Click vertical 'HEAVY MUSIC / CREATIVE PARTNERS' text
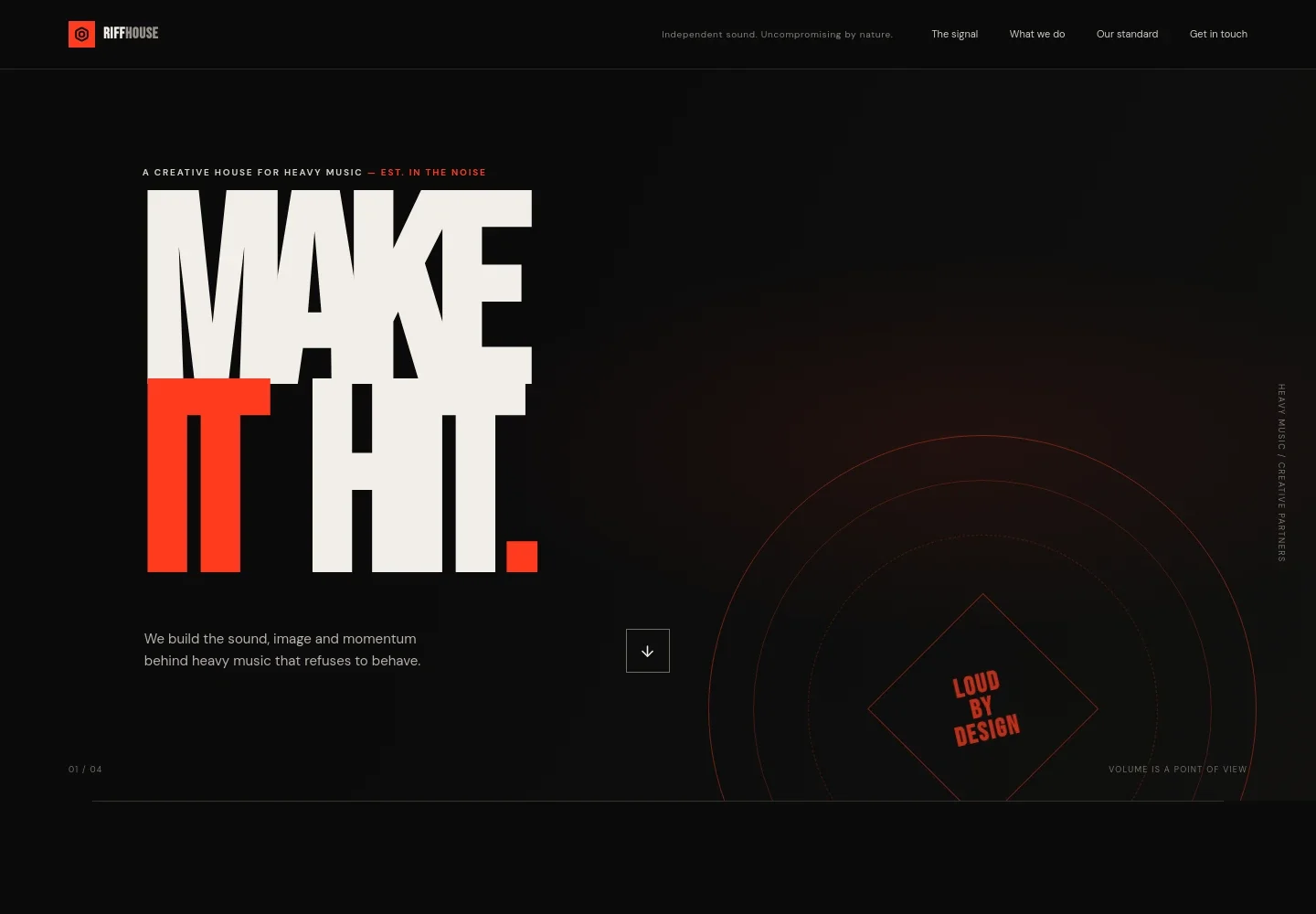The height and width of the screenshot is (914, 1316). pyautogui.click(x=1281, y=473)
